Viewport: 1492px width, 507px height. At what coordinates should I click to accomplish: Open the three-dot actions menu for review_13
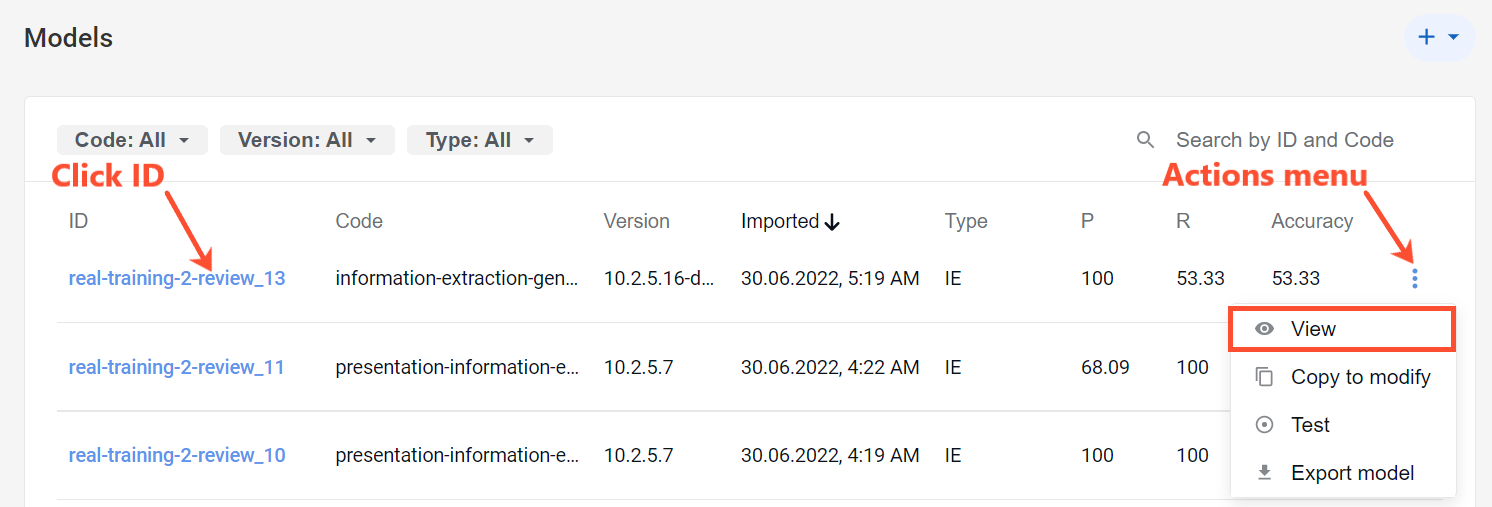[1414, 278]
